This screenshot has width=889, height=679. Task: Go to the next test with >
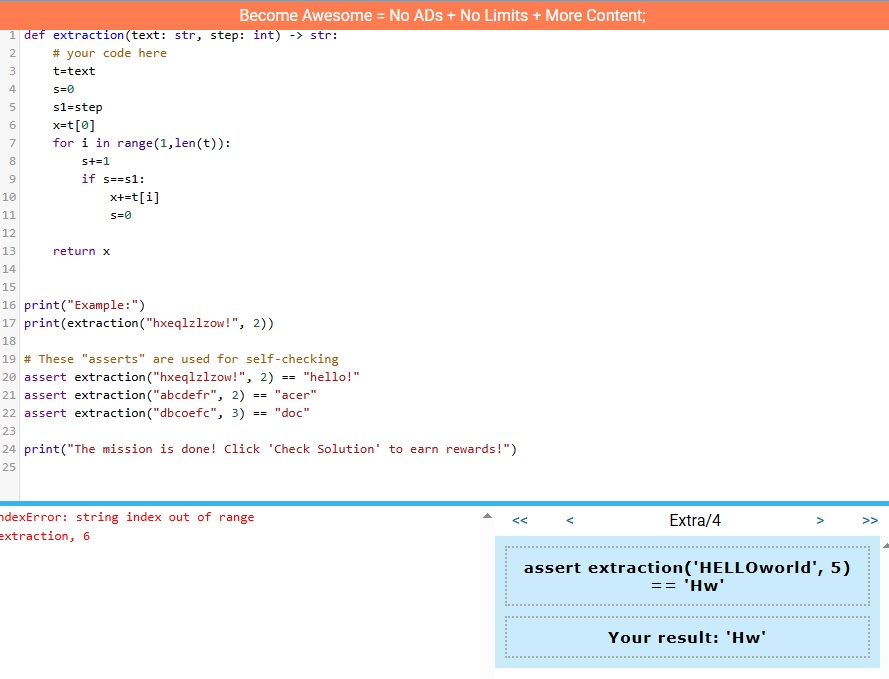pos(820,521)
